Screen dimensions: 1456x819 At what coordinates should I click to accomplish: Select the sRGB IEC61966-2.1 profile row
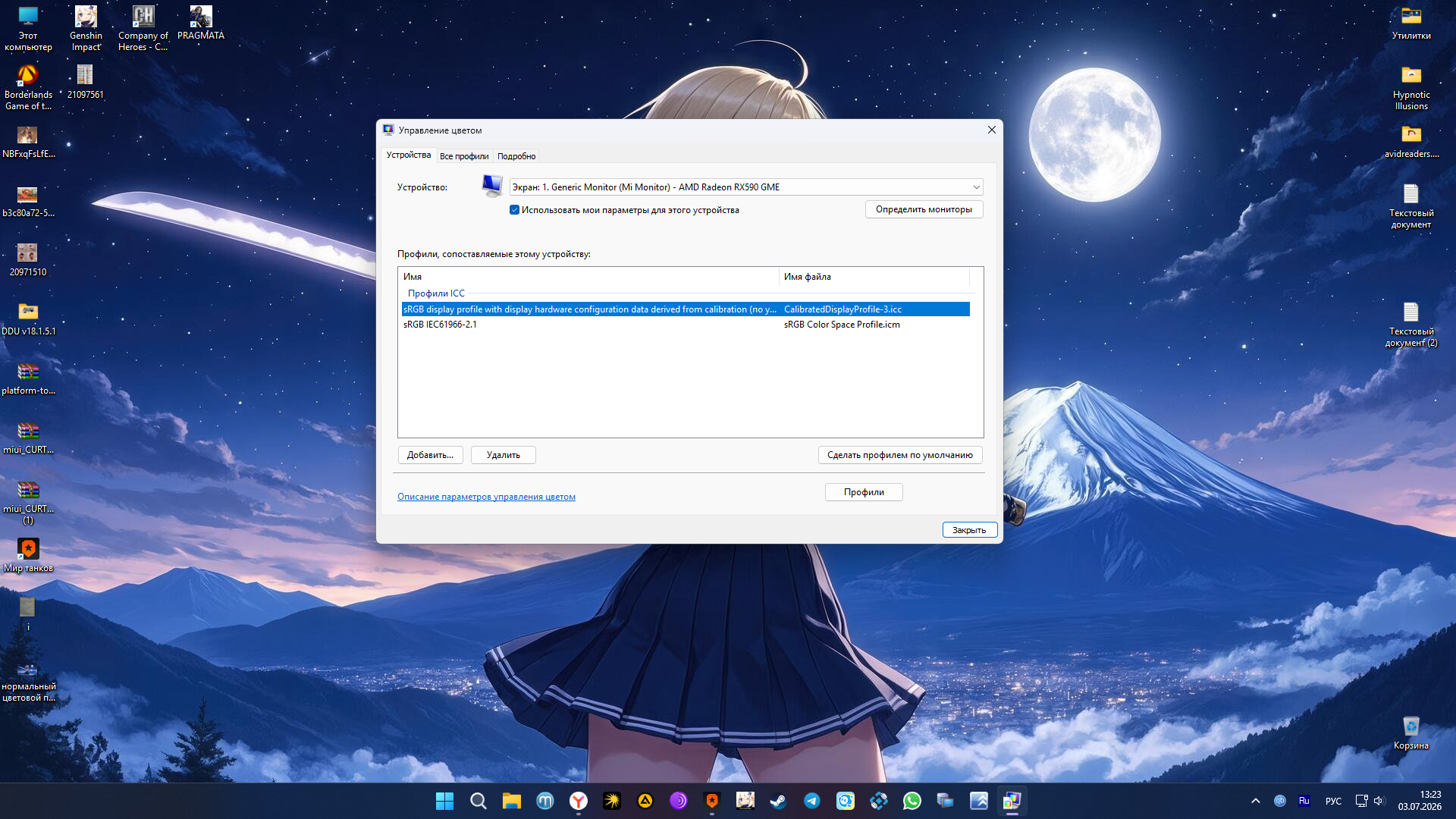(x=686, y=325)
